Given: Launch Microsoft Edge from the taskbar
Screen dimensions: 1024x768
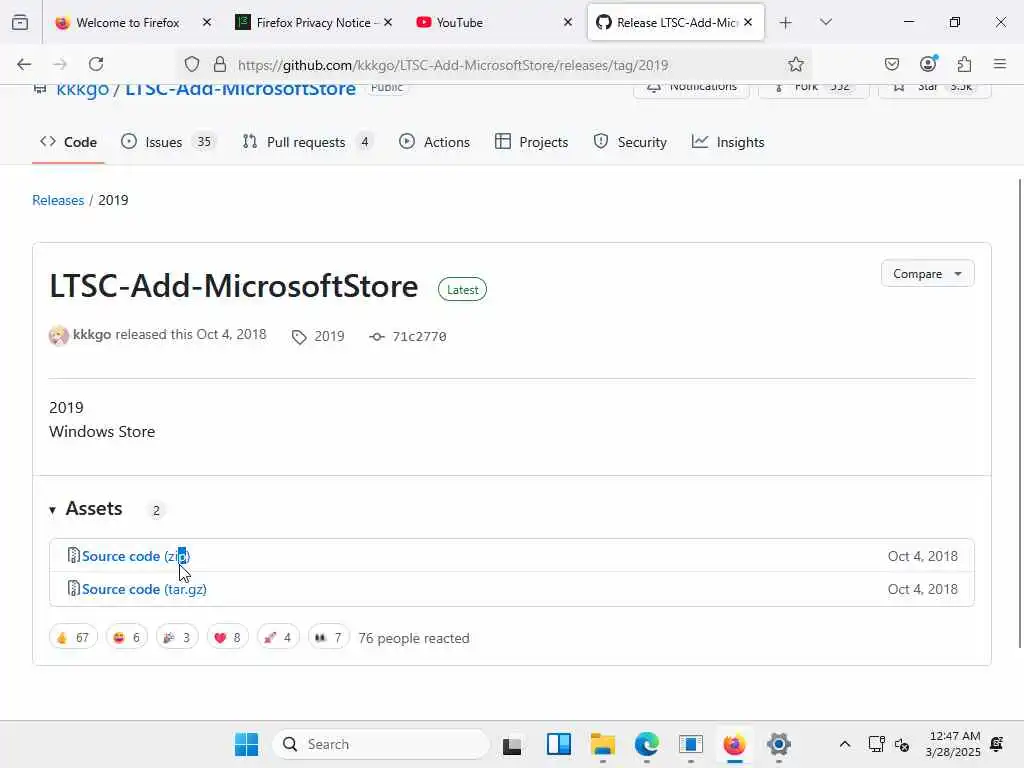Looking at the screenshot, I should click(x=647, y=744).
